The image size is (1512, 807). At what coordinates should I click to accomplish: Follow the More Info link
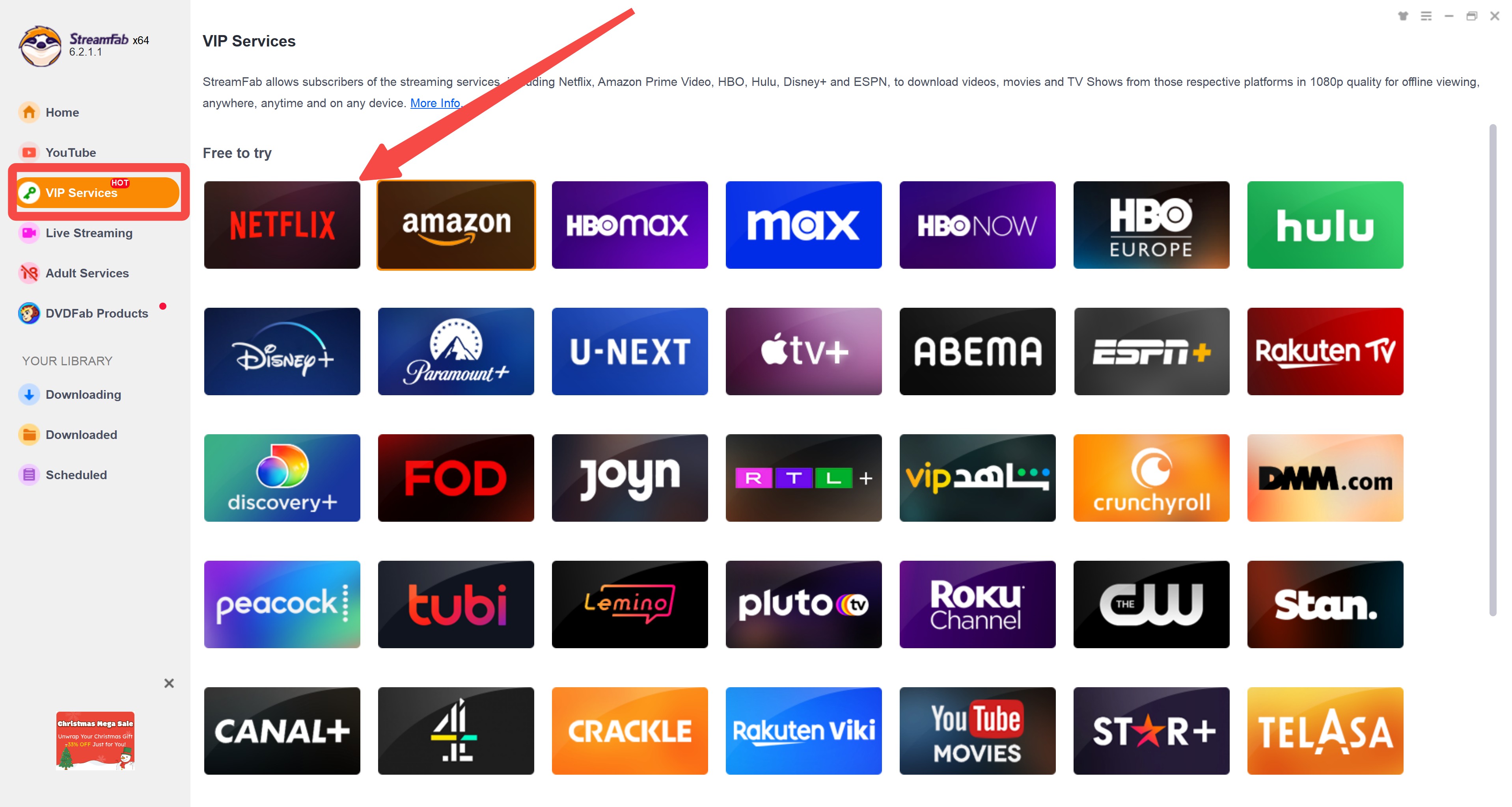coord(435,103)
